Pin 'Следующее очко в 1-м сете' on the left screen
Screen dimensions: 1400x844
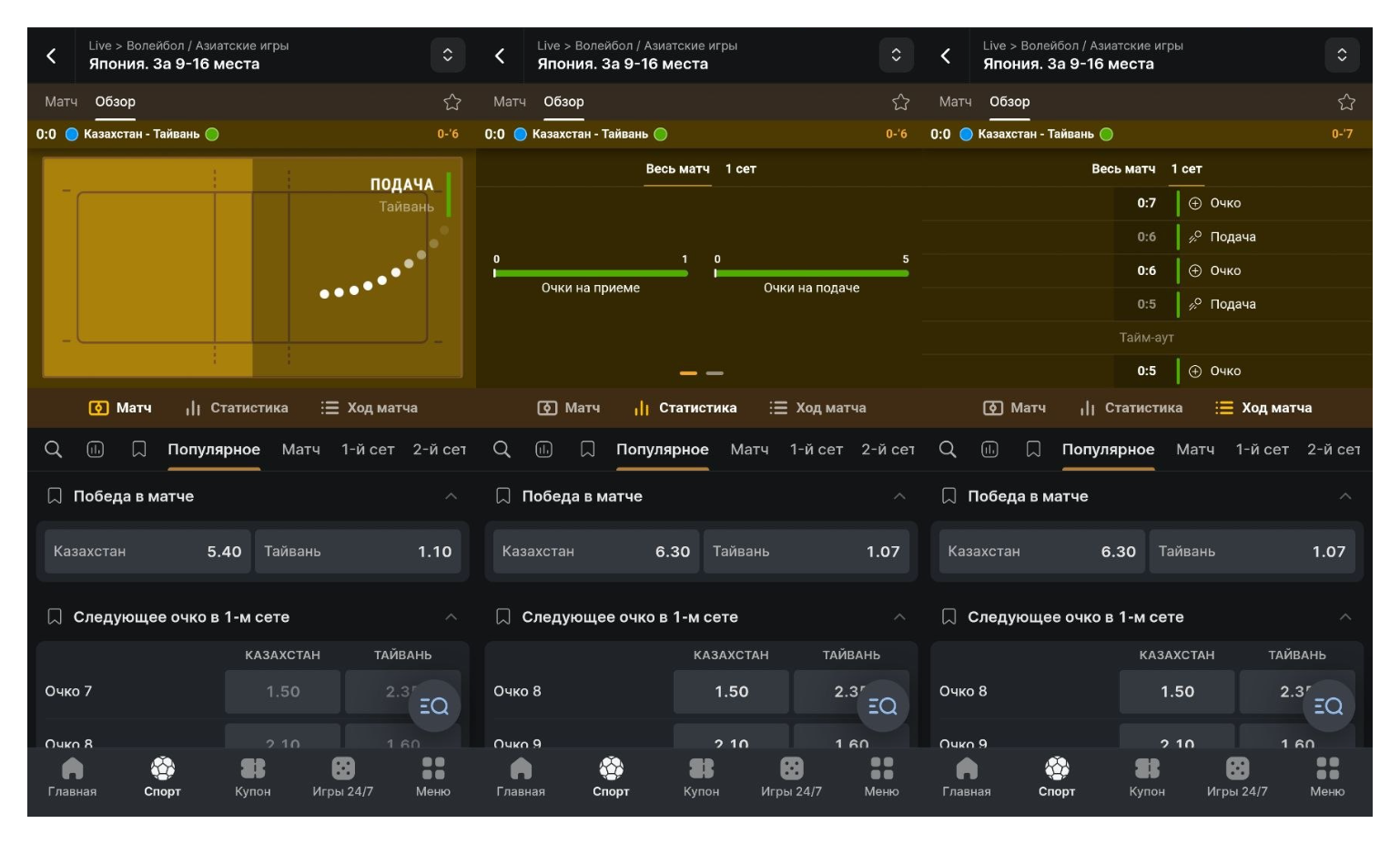[x=55, y=617]
